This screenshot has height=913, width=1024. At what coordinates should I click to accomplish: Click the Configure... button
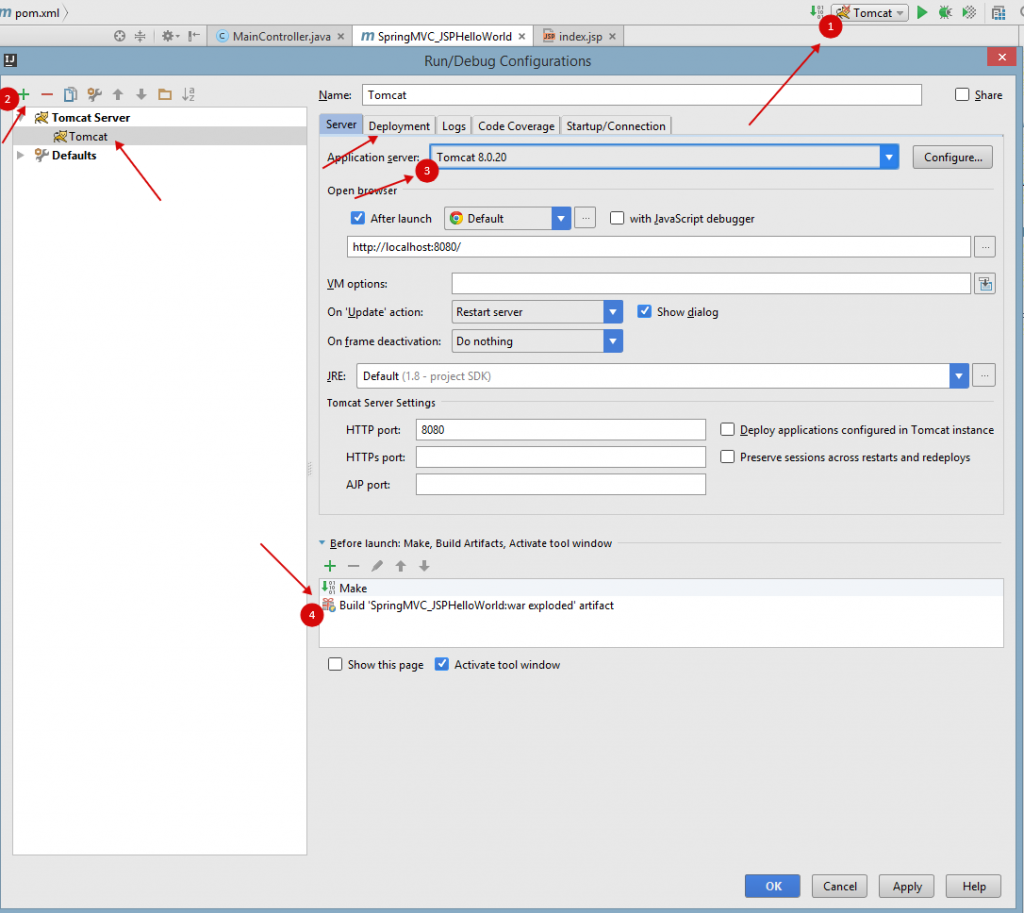952,157
